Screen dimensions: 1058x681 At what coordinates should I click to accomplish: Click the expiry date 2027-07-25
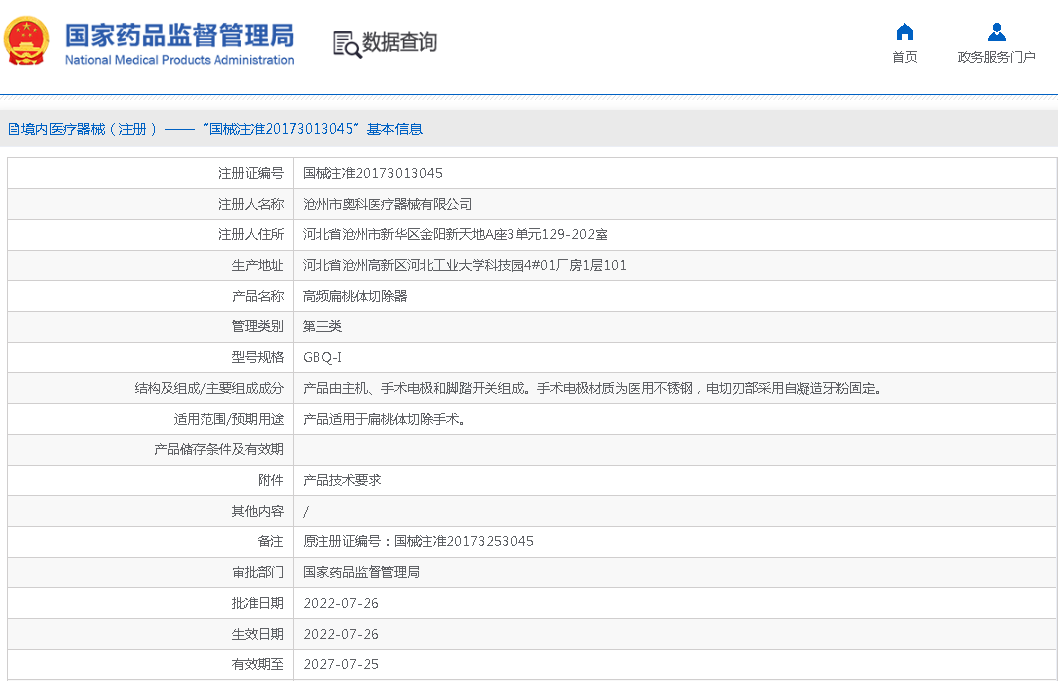[x=341, y=664]
